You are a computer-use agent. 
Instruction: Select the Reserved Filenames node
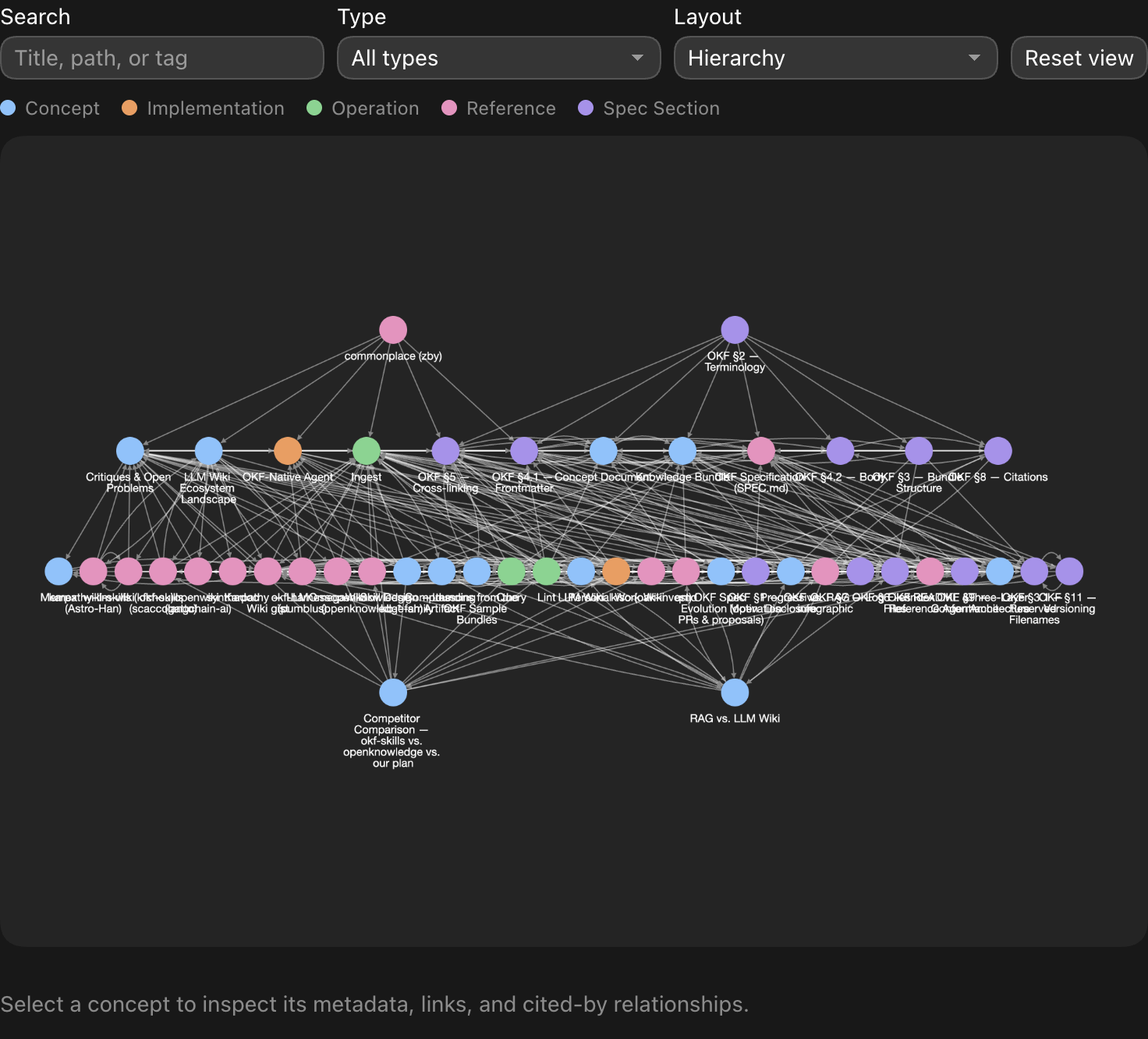pyautogui.click(x=1034, y=572)
